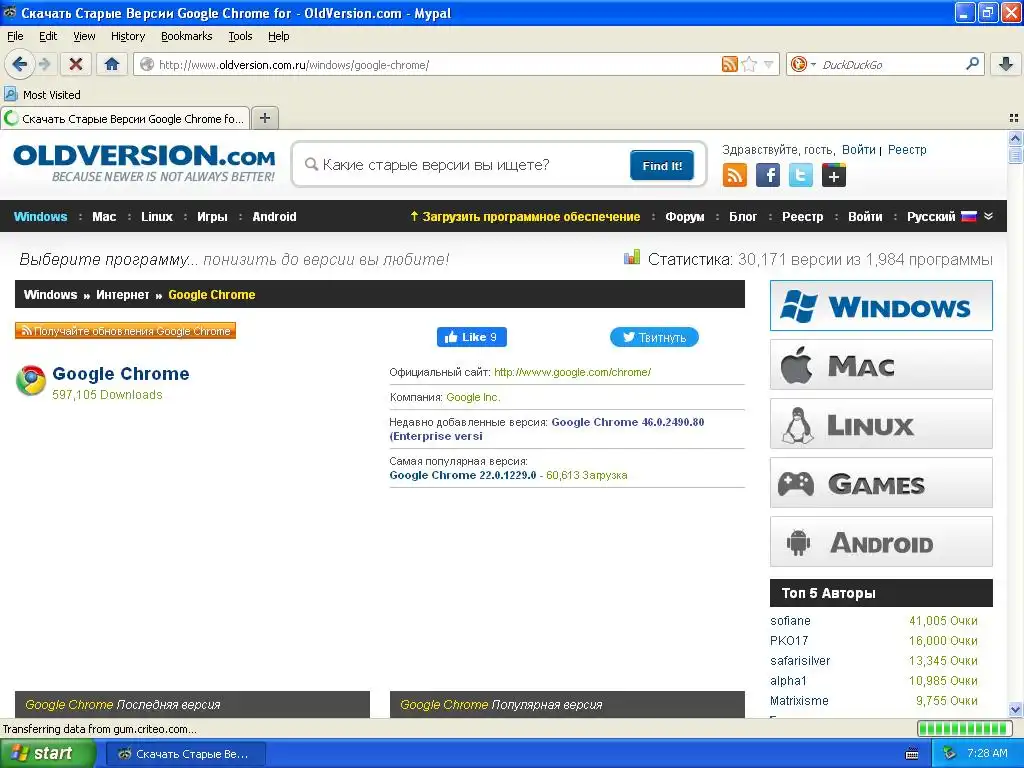Open the Bookmarks menu
Viewport: 1024px width, 768px height.
(186, 36)
